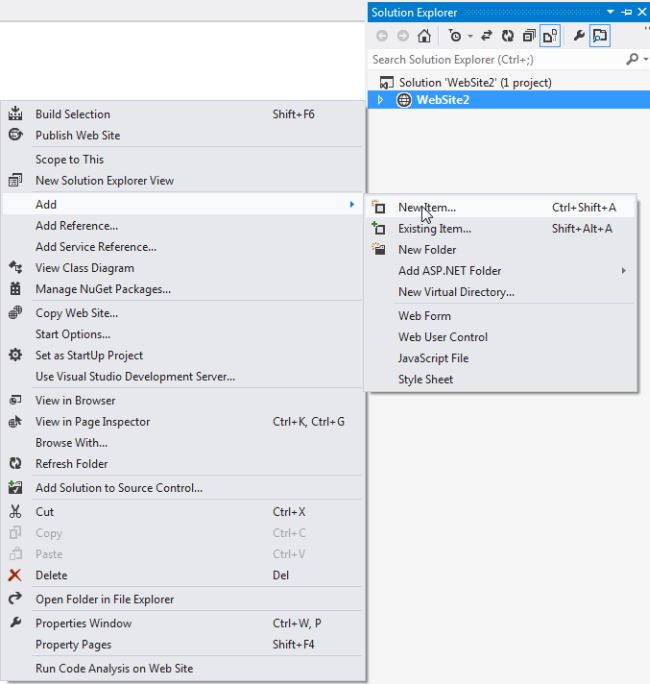
Task: Choose Web Form in Add submenu
Action: [501, 316]
